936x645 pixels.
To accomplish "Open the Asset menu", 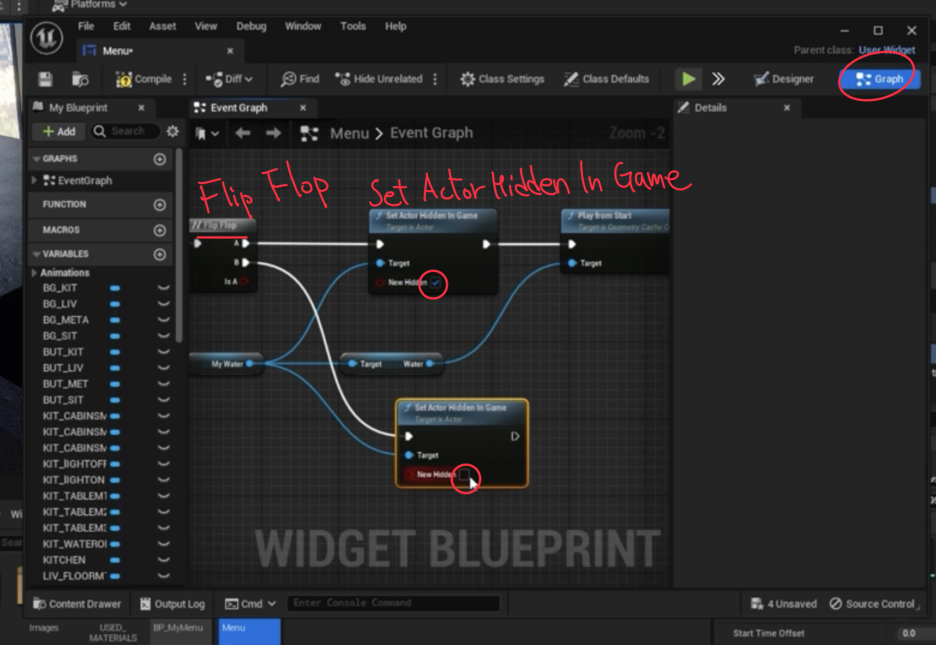I will [x=162, y=26].
